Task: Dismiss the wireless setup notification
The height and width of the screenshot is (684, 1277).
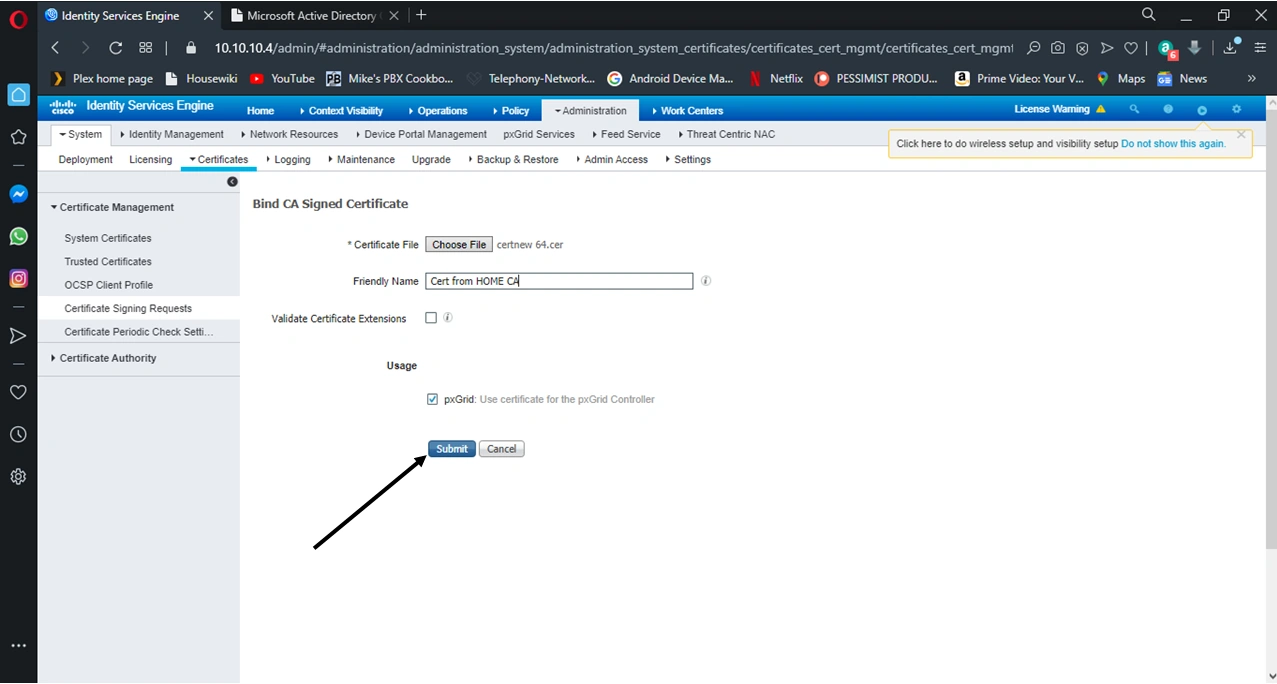Action: coord(1241,133)
